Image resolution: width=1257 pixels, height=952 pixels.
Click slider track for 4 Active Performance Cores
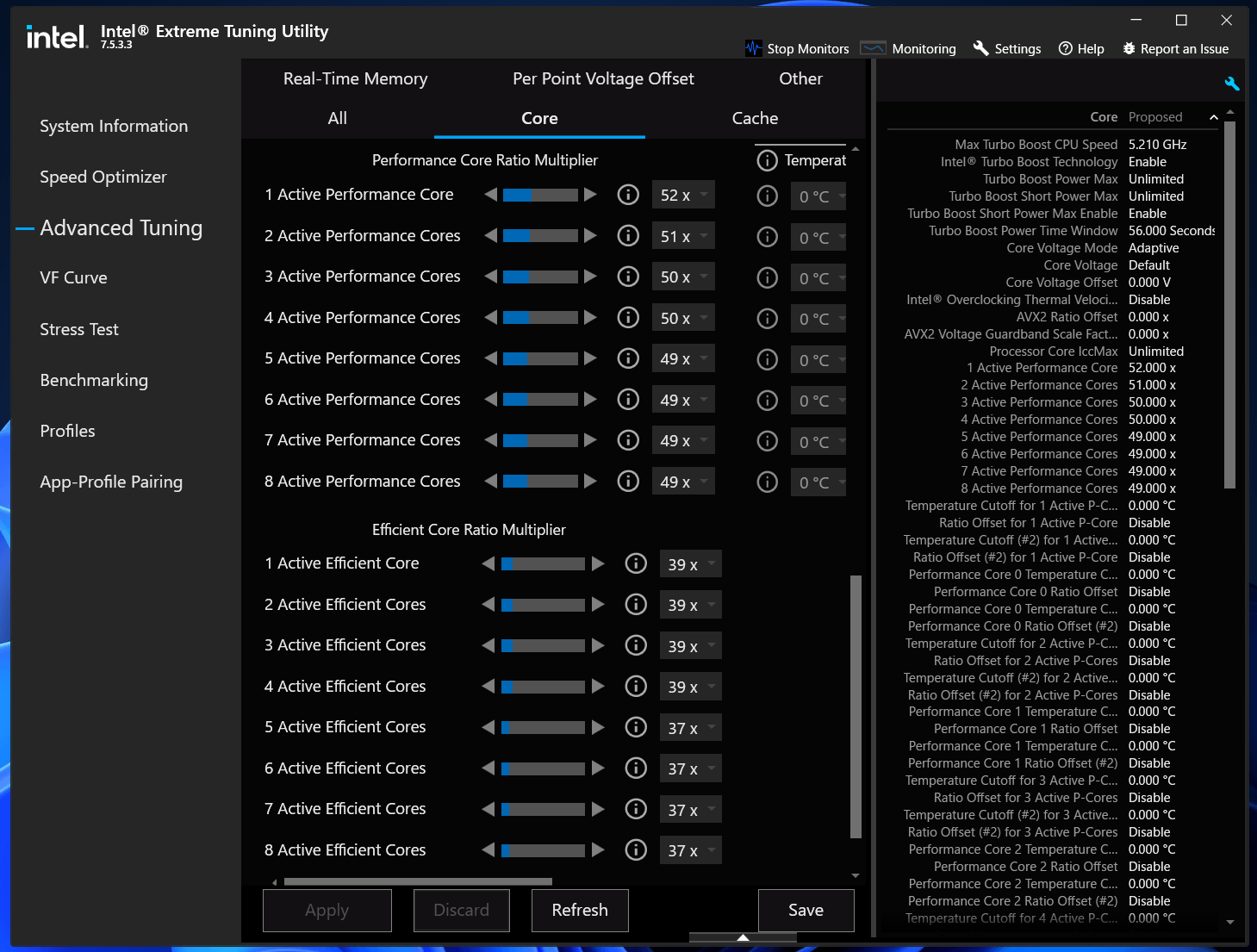point(540,317)
